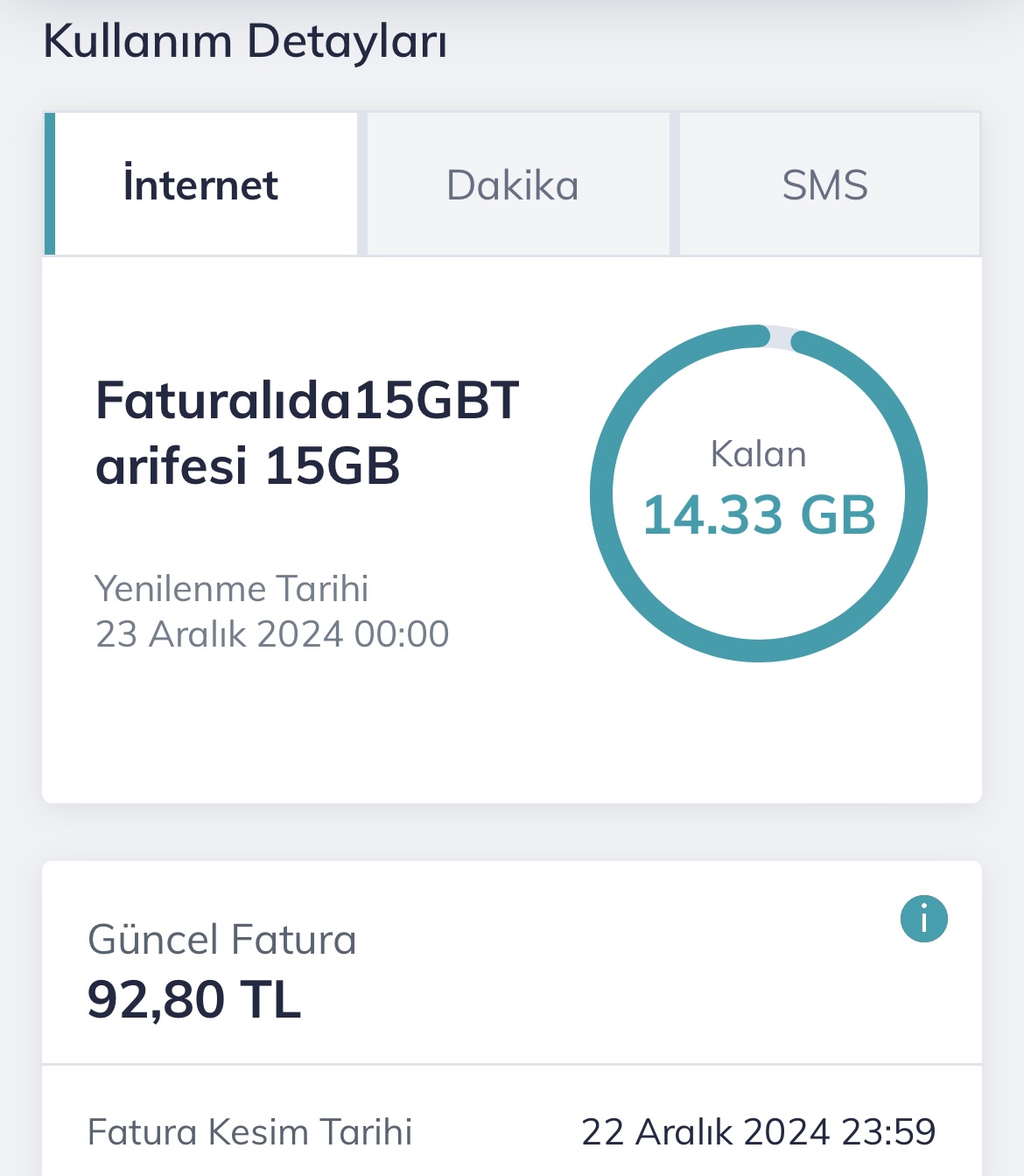
Task: Tap the 23 Aralık 2024 00:00 renewal date
Action: coord(272,633)
